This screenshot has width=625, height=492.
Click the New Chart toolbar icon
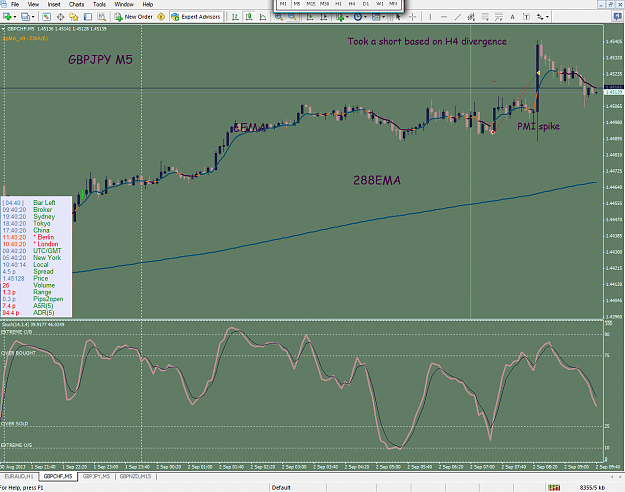(x=7, y=17)
